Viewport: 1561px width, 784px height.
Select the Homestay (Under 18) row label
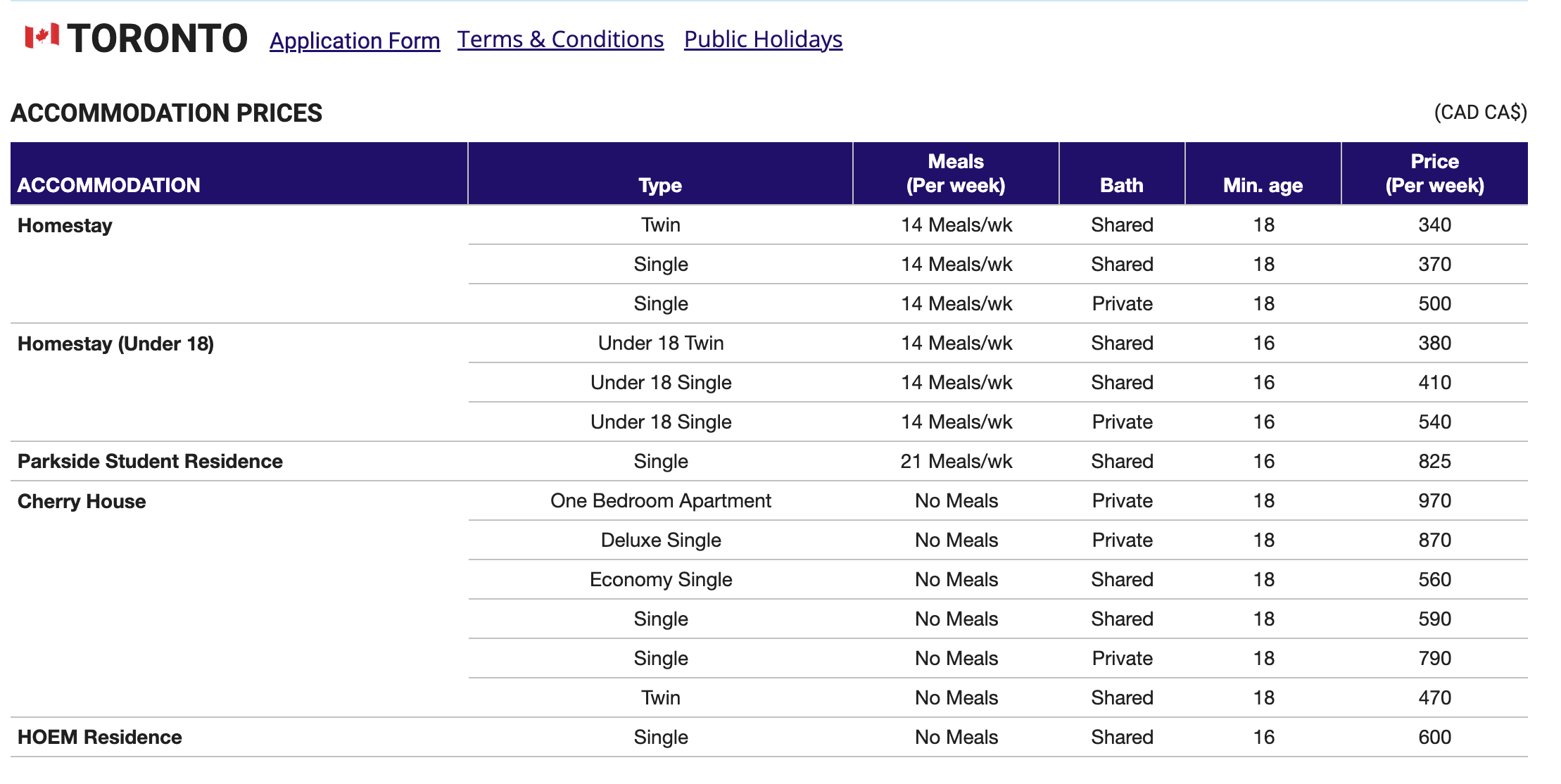(x=115, y=343)
